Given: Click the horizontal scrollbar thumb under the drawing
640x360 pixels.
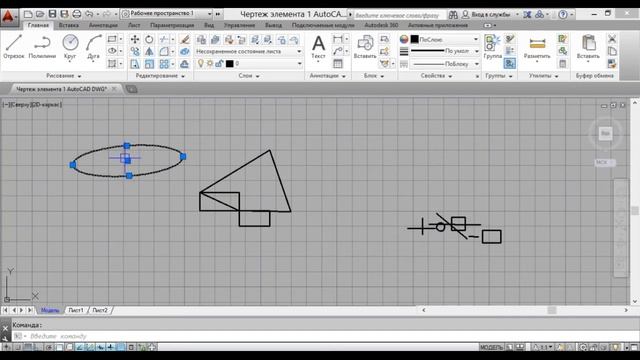Looking at the screenshot, I should (552, 310).
